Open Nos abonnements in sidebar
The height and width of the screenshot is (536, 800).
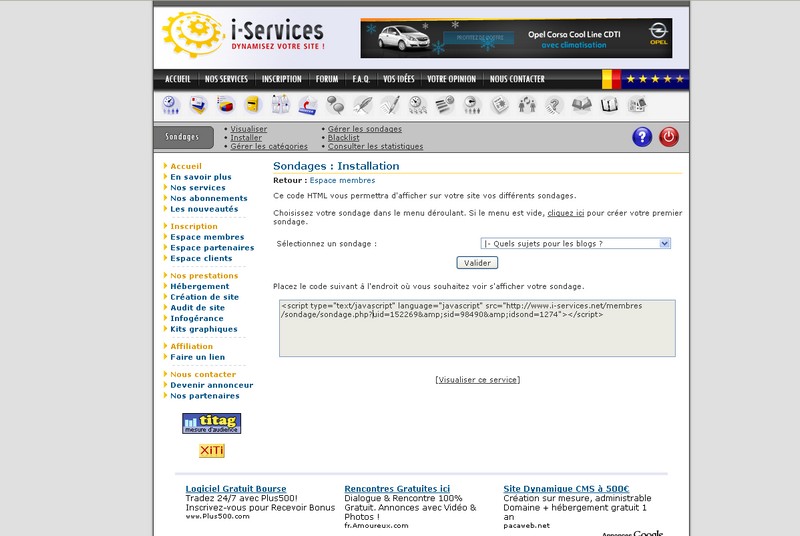pos(209,198)
